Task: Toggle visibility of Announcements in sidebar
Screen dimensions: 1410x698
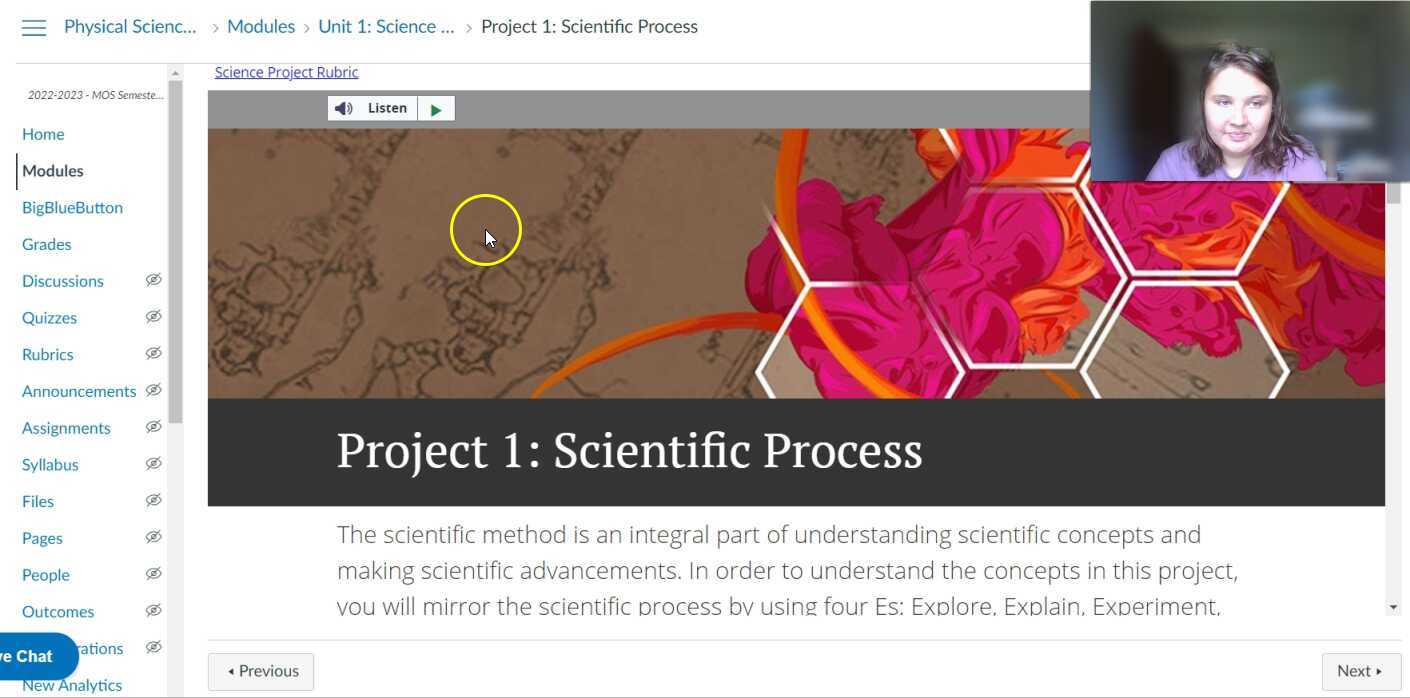Action: [x=153, y=390]
